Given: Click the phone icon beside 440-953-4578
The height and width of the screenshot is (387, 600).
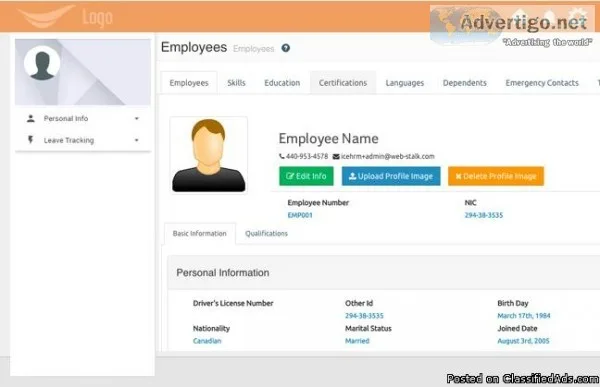Looking at the screenshot, I should [282, 156].
